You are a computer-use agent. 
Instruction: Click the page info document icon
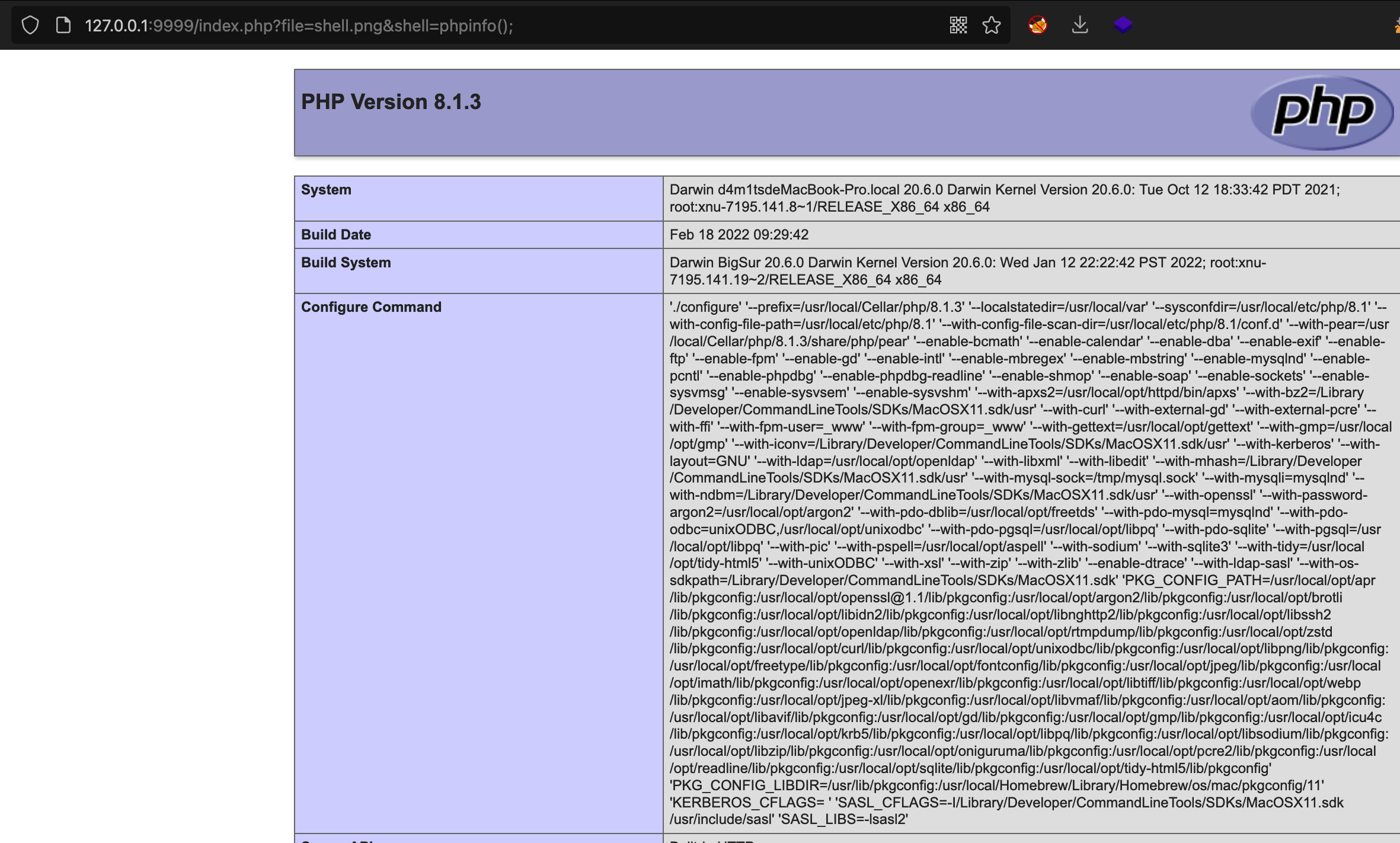coord(63,25)
